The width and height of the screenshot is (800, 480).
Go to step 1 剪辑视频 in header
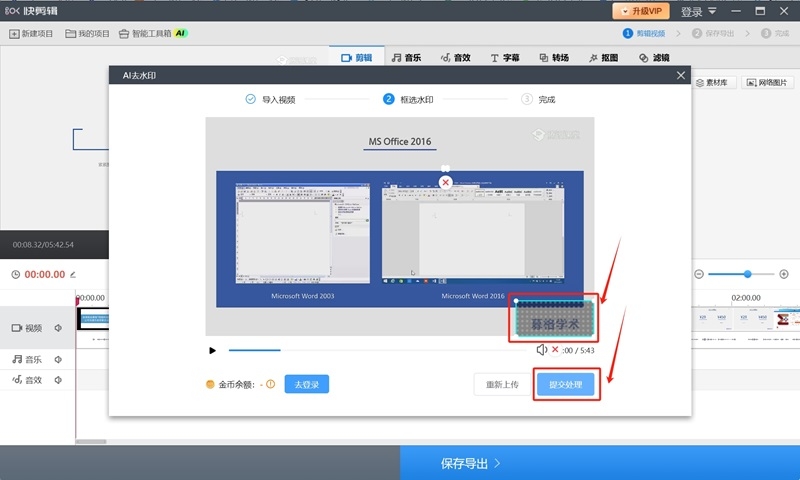(x=644, y=33)
